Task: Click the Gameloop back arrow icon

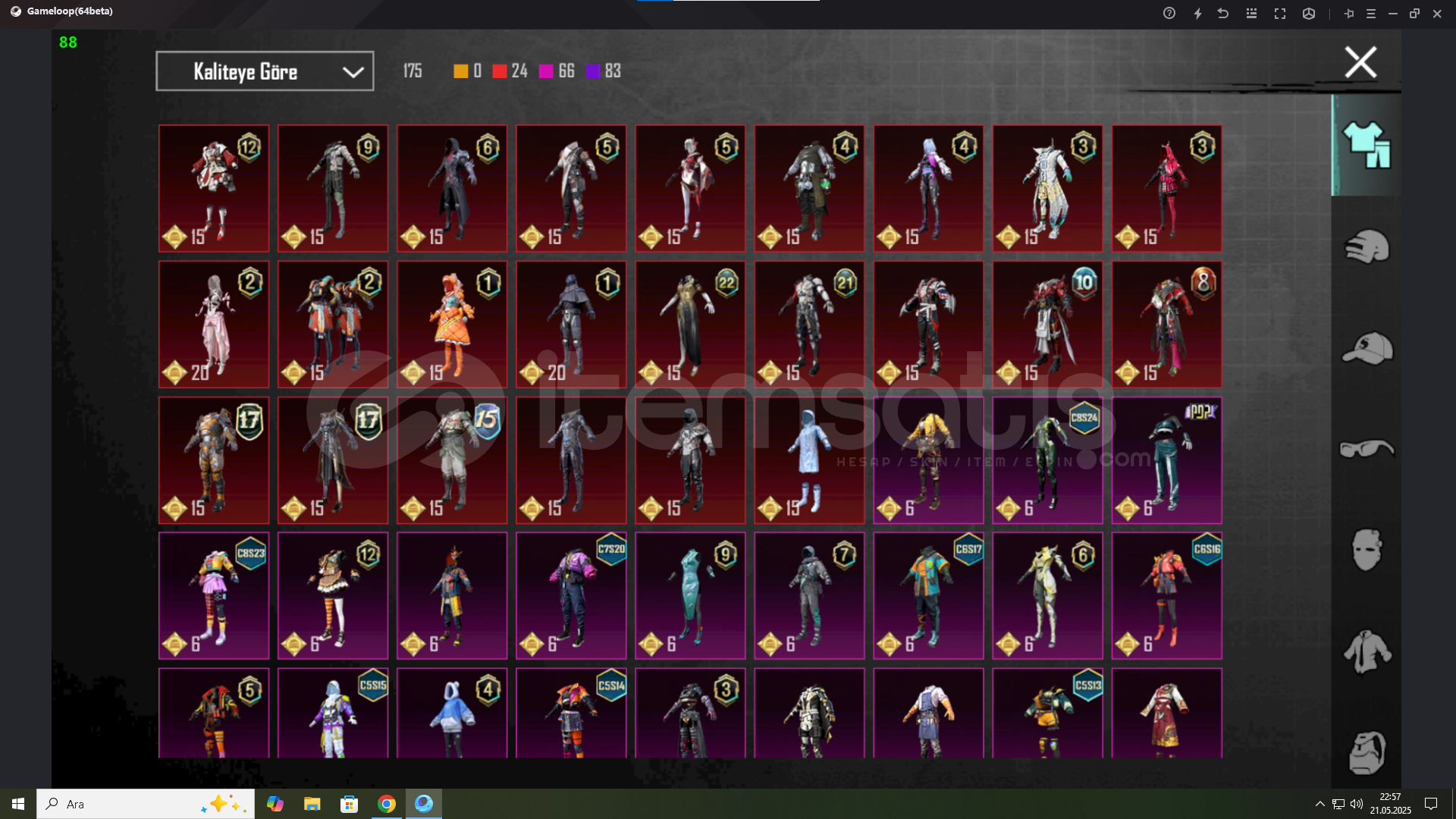Action: (1222, 13)
